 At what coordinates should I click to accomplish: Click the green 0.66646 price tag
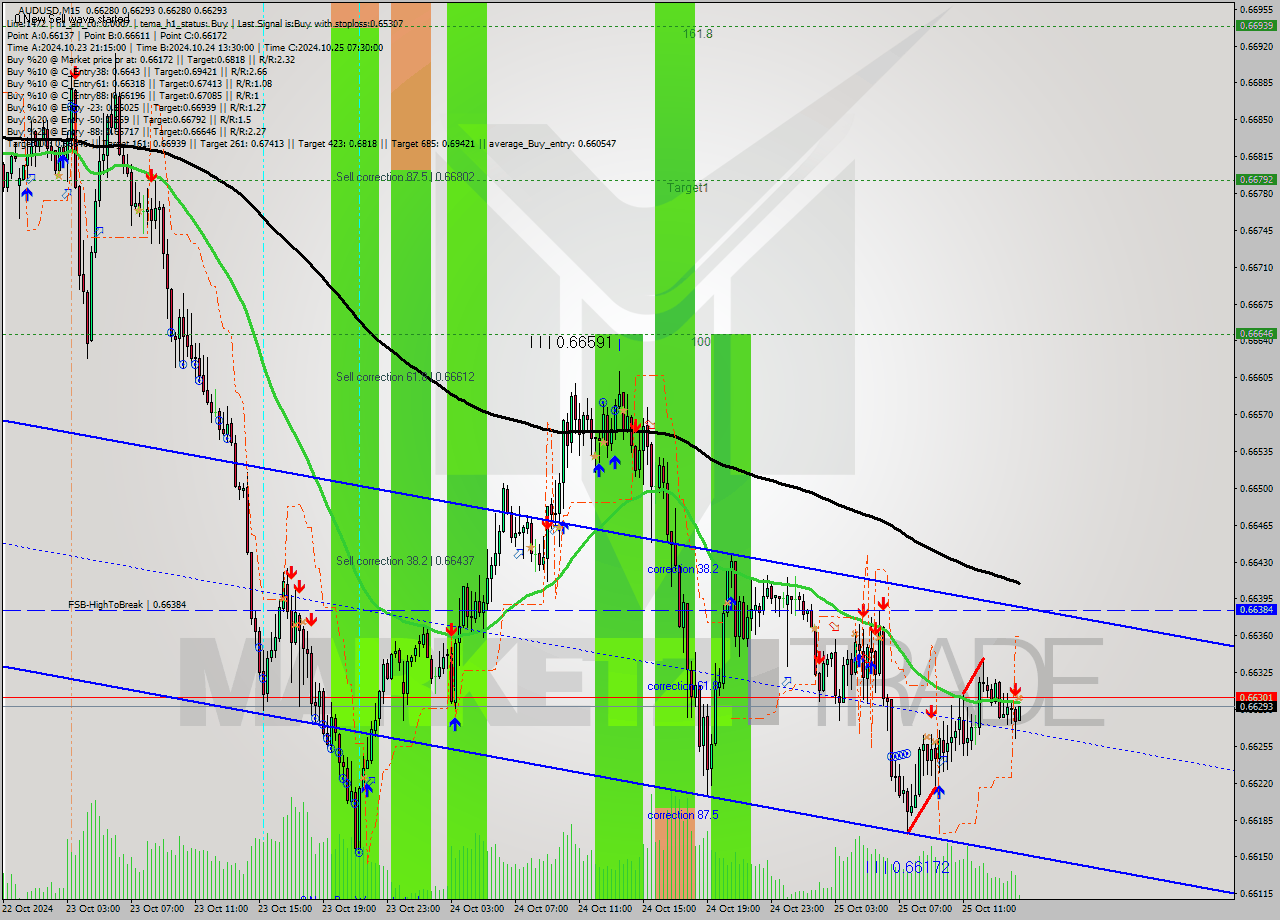coord(1256,333)
